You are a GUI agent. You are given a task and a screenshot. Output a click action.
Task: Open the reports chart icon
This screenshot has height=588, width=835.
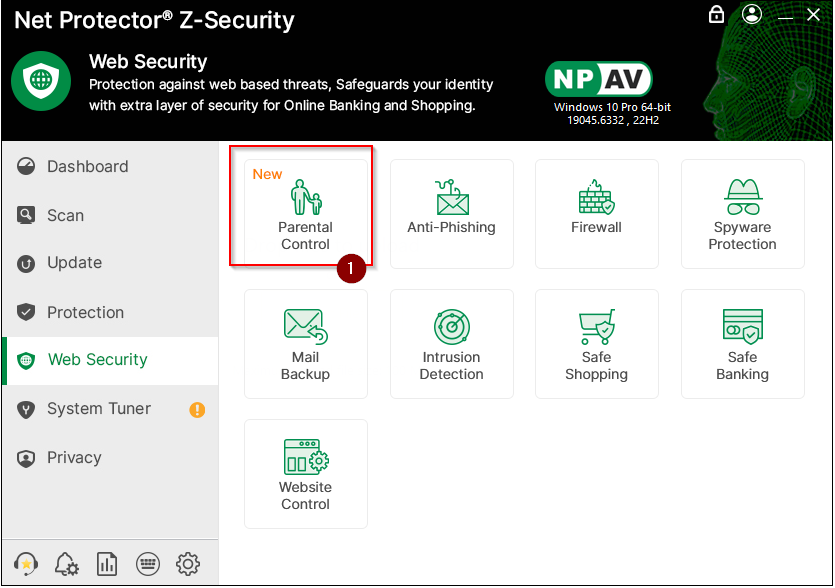[107, 564]
